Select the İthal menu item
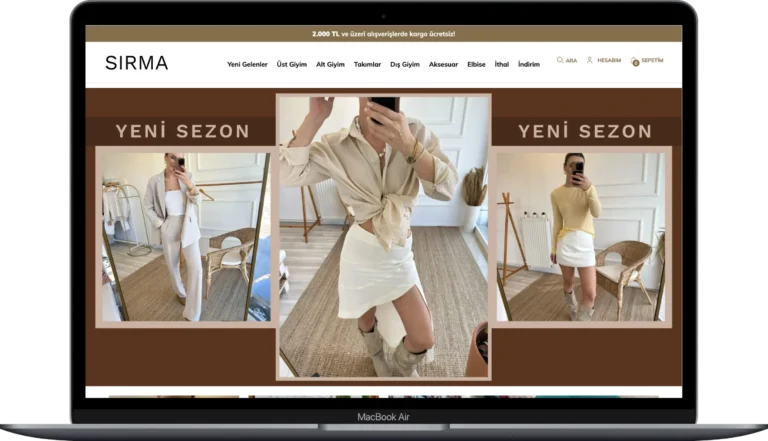 point(502,64)
